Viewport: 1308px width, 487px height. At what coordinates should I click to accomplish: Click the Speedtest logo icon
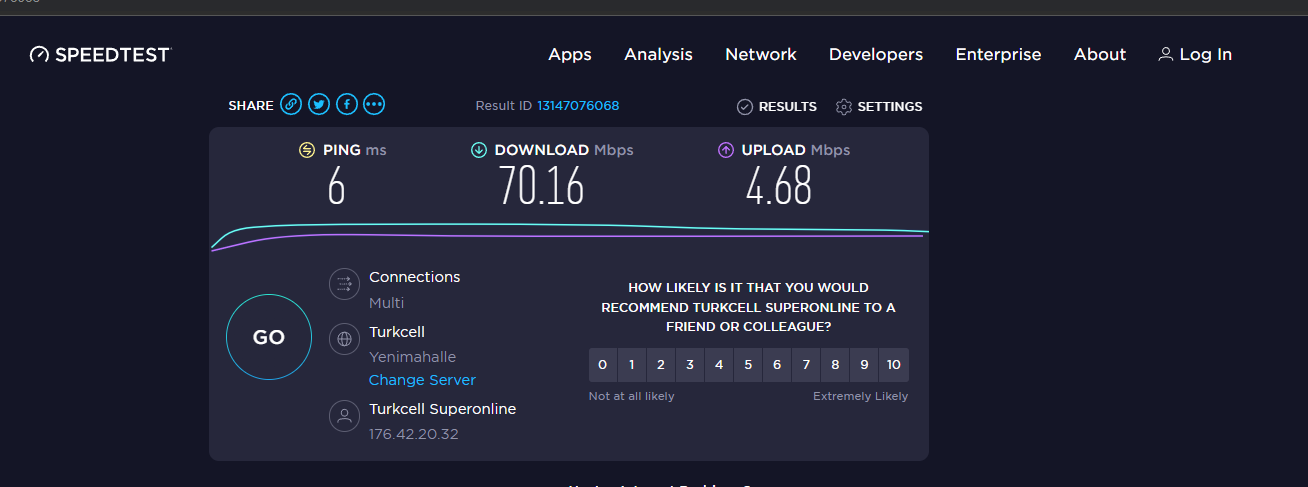point(39,54)
